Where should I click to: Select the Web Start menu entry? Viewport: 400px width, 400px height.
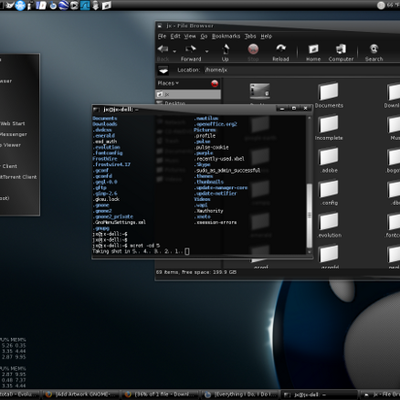13,123
